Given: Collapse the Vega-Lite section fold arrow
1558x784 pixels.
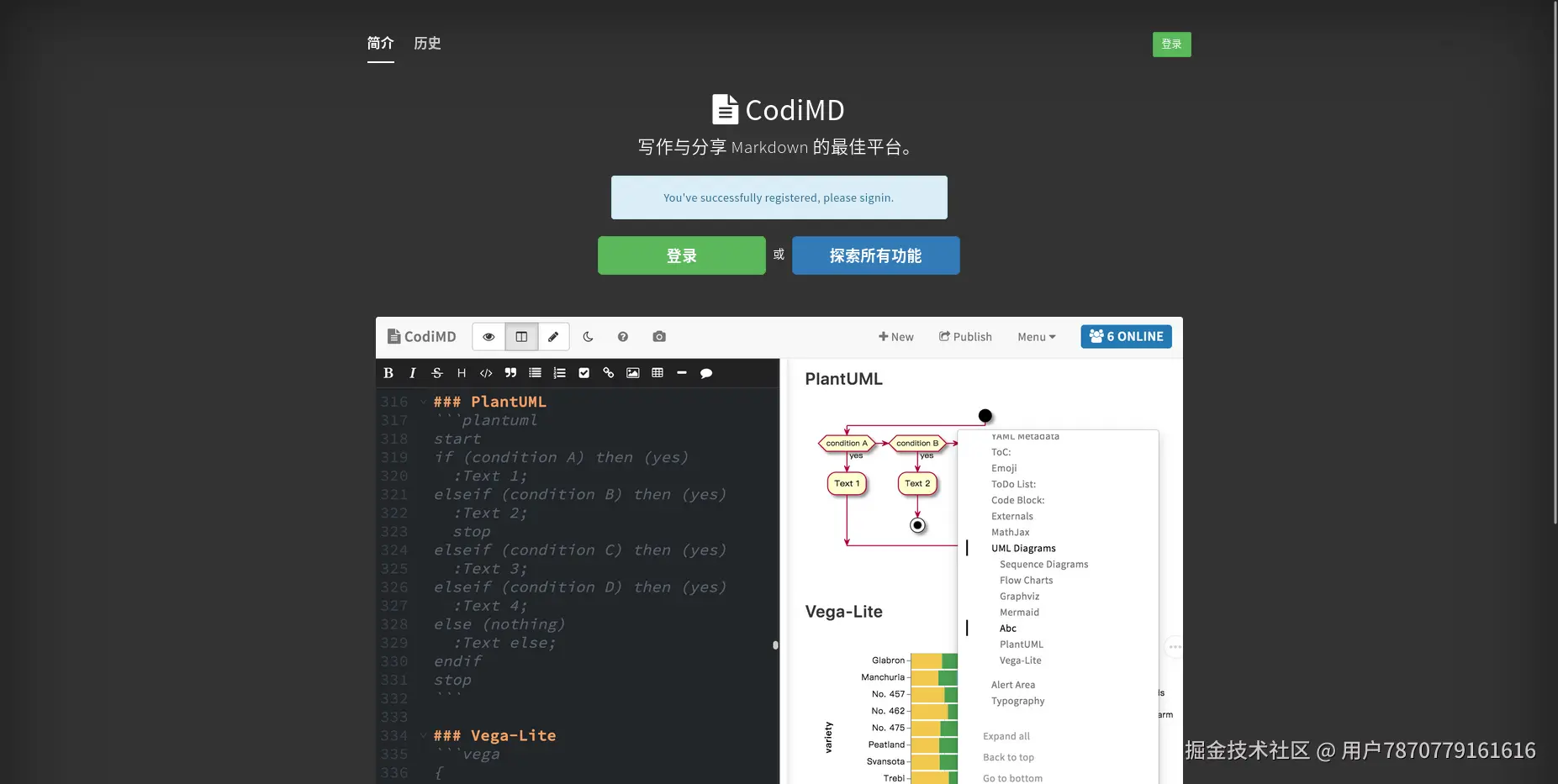Looking at the screenshot, I should (423, 736).
